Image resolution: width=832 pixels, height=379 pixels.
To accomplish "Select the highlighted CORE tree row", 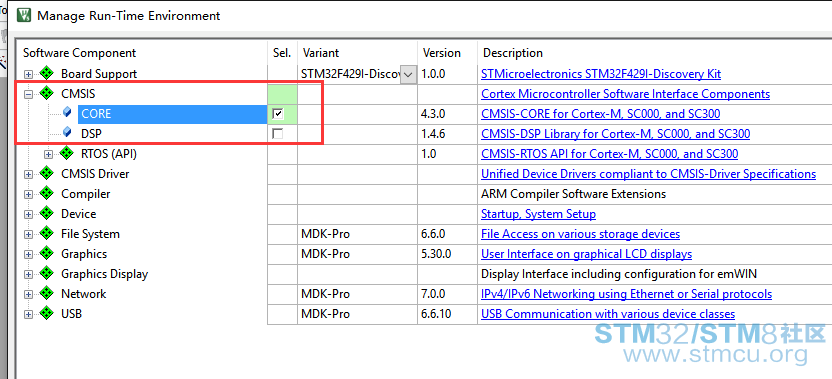I will (x=172, y=114).
